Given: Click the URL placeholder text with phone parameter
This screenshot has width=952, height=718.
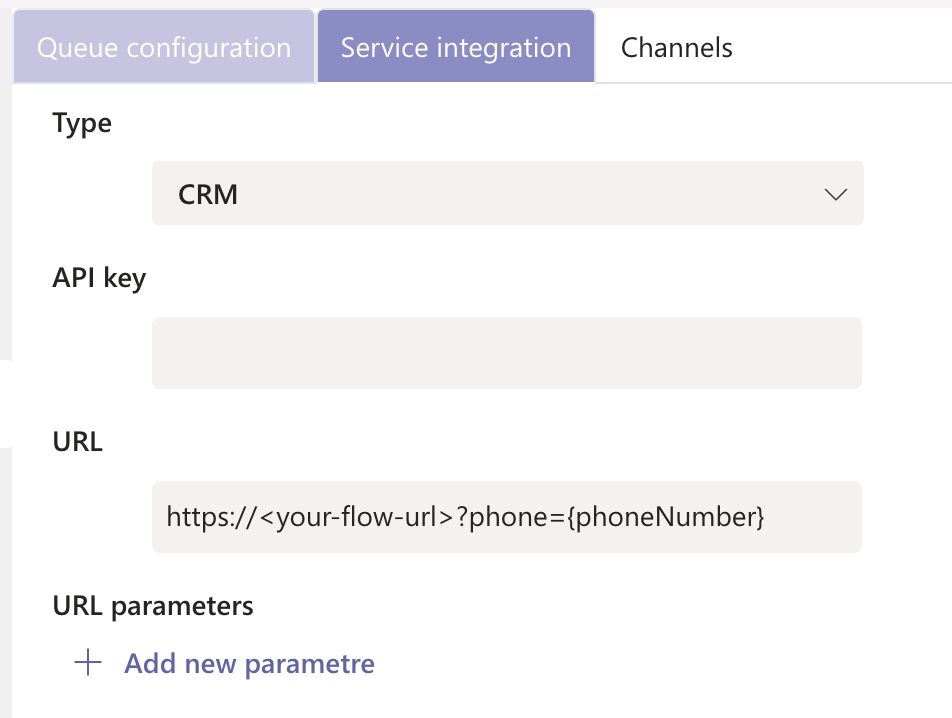Looking at the screenshot, I should pyautogui.click(x=465, y=516).
